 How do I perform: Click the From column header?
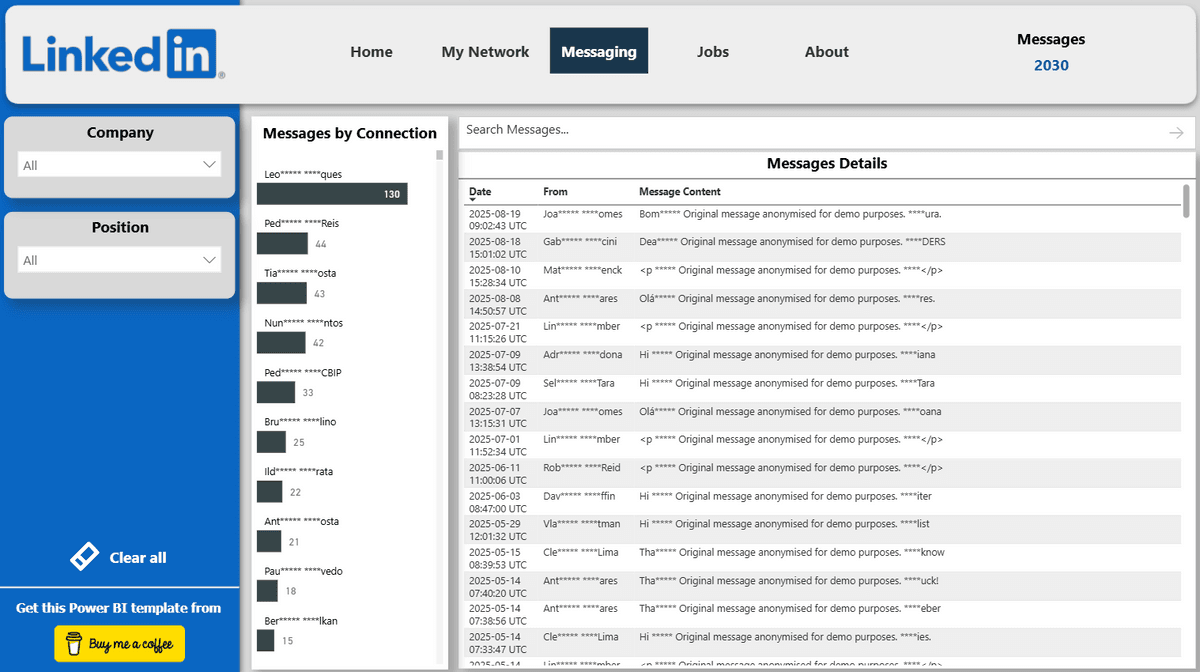pos(555,191)
